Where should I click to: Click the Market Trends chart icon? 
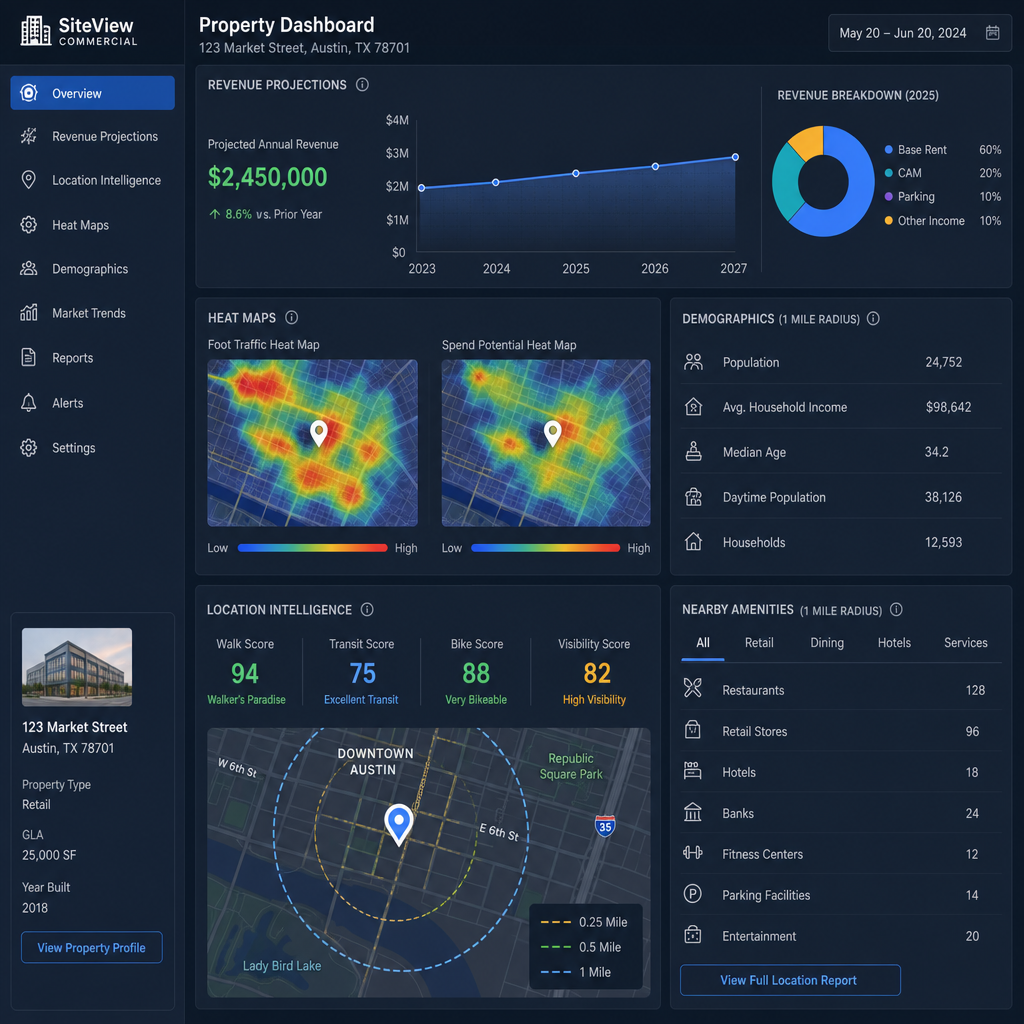(x=29, y=313)
